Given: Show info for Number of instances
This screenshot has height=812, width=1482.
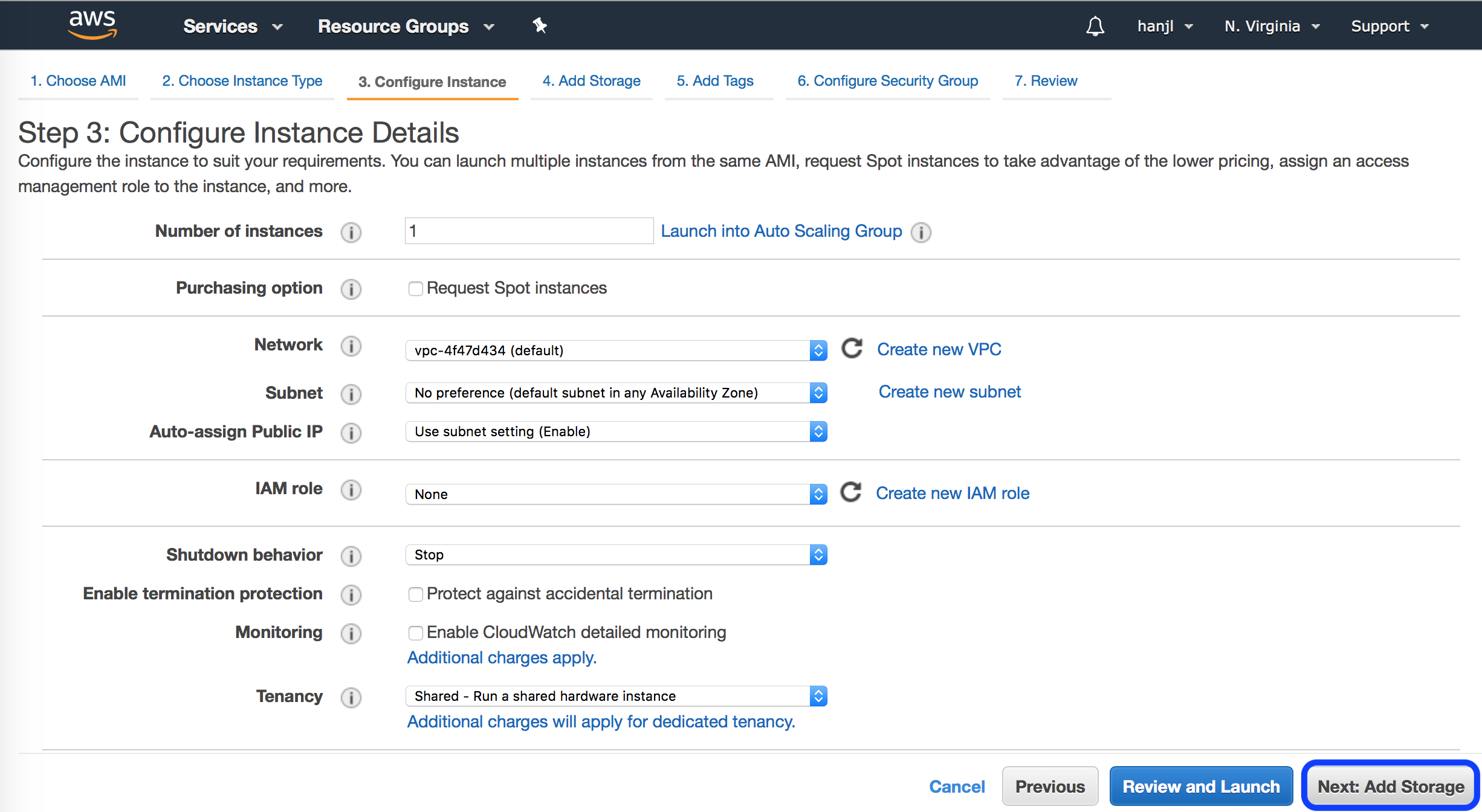Looking at the screenshot, I should pyautogui.click(x=351, y=232).
